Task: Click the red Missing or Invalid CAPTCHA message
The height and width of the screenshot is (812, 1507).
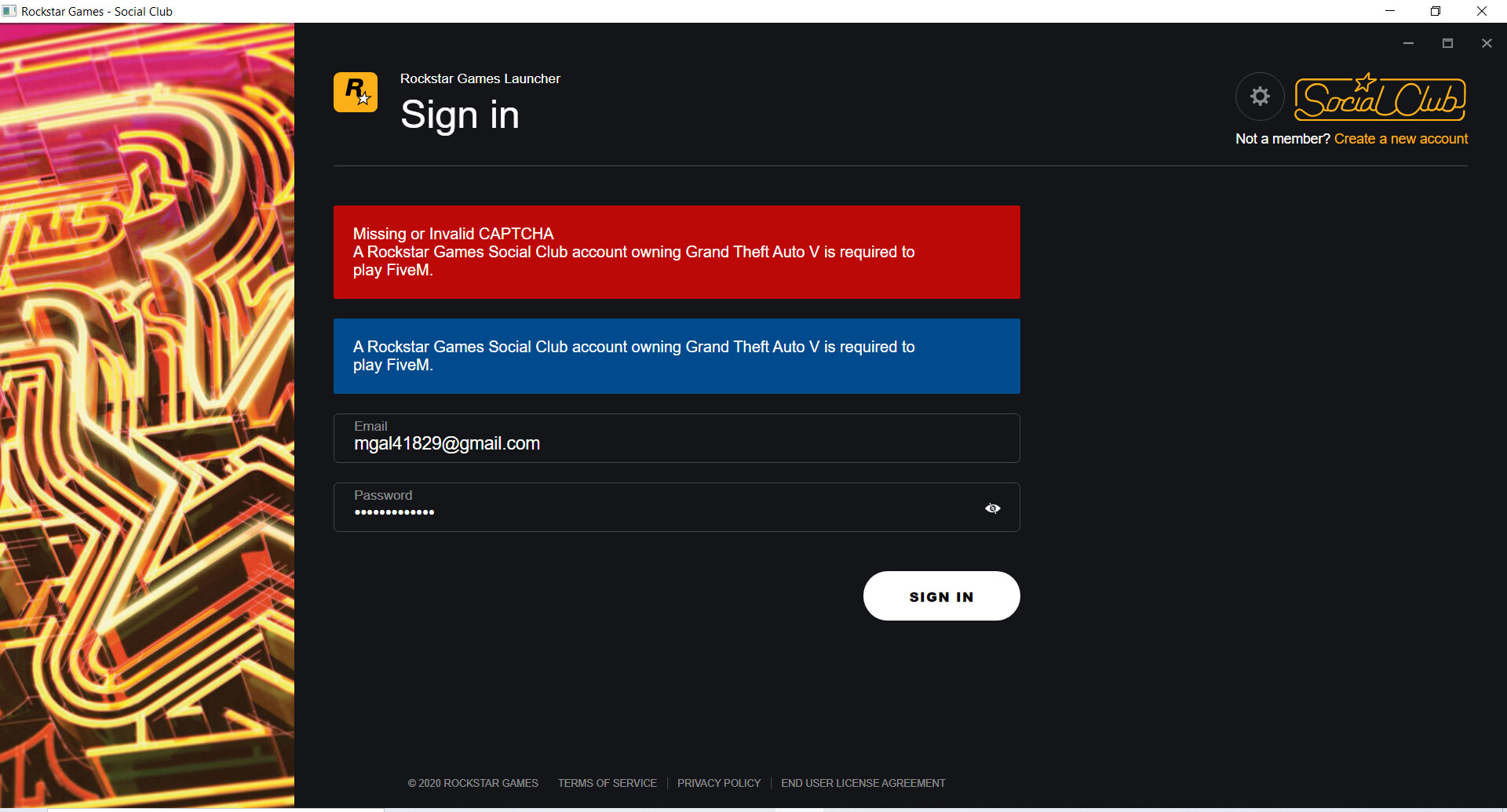Action: click(x=677, y=253)
